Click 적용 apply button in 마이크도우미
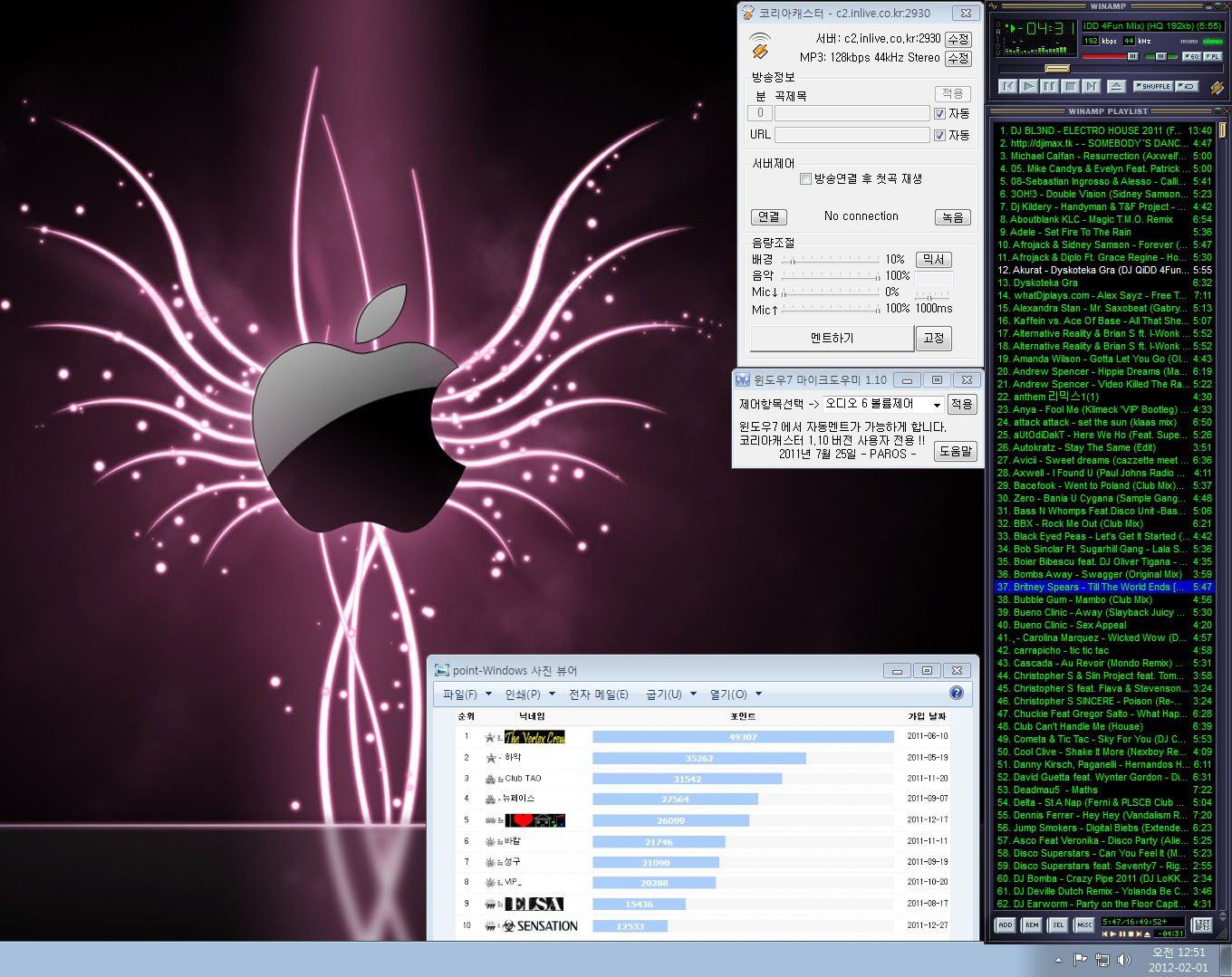This screenshot has height=977, width=1232. pyautogui.click(x=962, y=404)
